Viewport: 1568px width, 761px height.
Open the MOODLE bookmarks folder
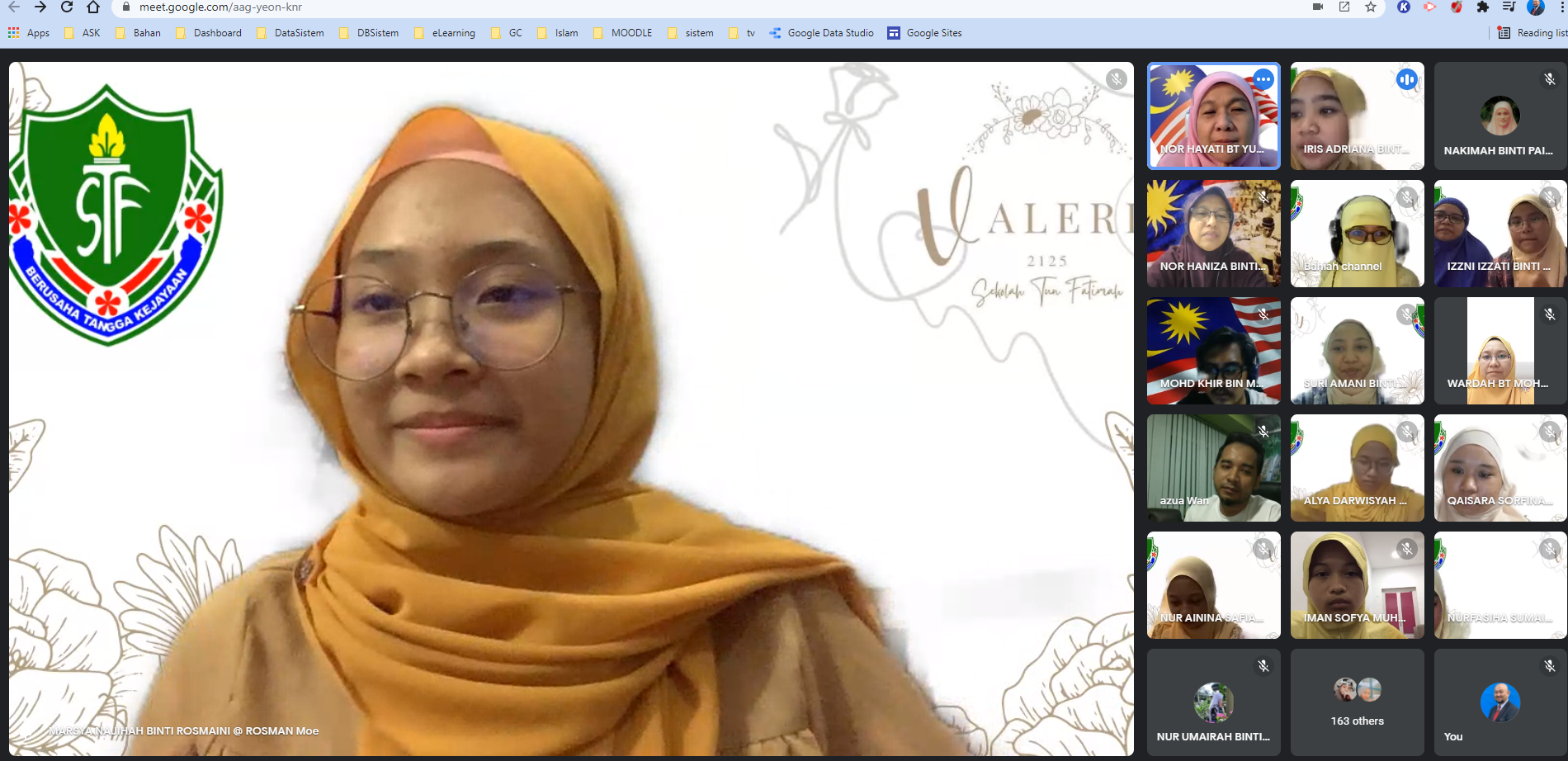pyautogui.click(x=623, y=33)
